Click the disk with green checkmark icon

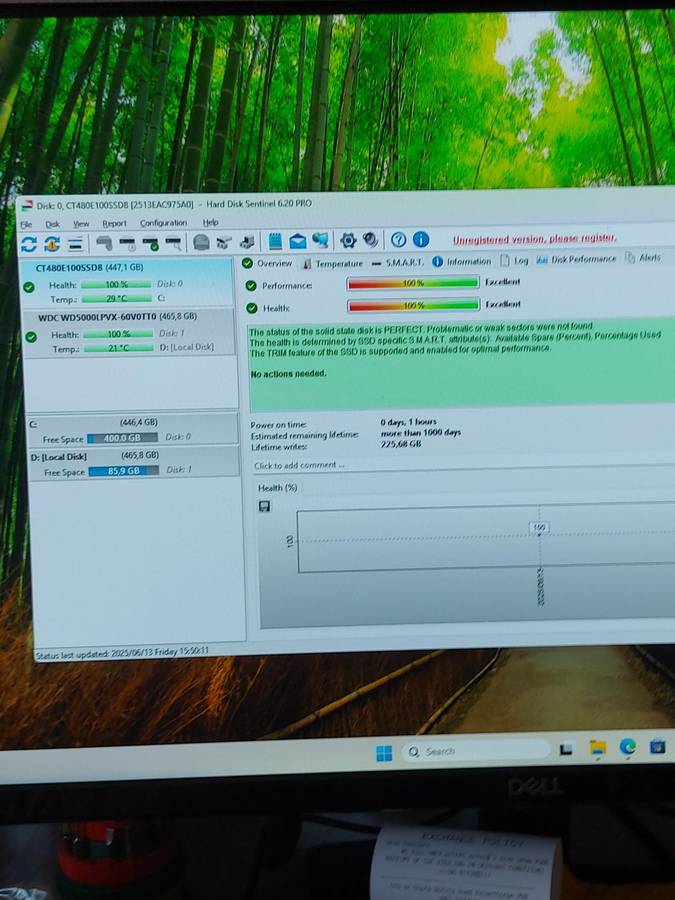150,243
